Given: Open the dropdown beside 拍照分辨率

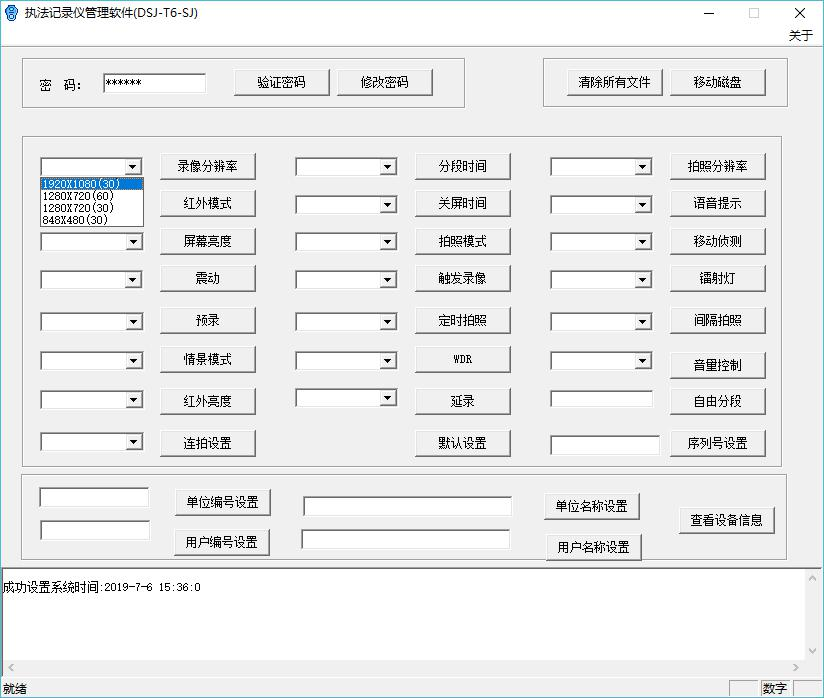Looking at the screenshot, I should click(x=643, y=167).
